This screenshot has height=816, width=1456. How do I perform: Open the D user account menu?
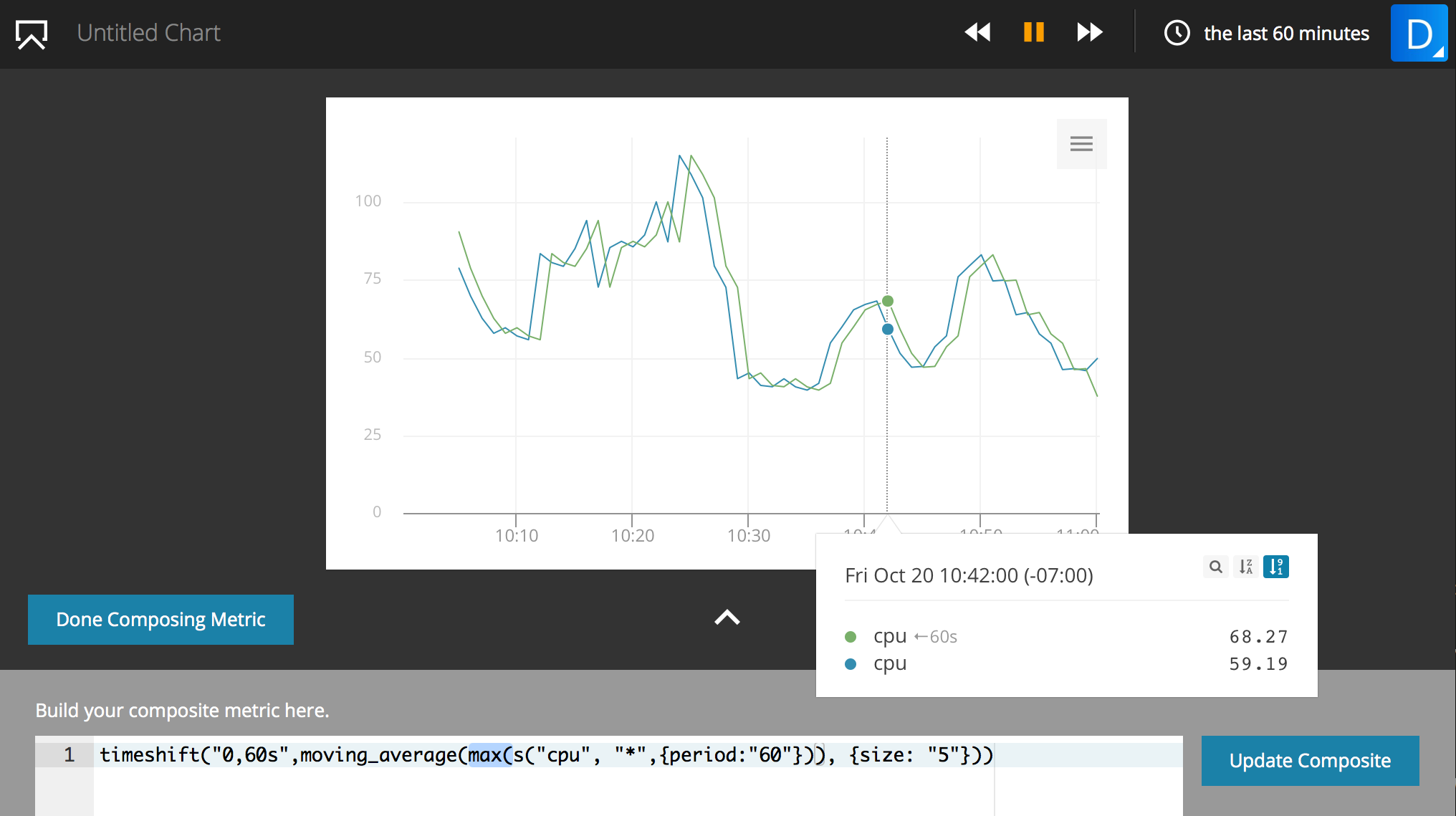(1419, 34)
